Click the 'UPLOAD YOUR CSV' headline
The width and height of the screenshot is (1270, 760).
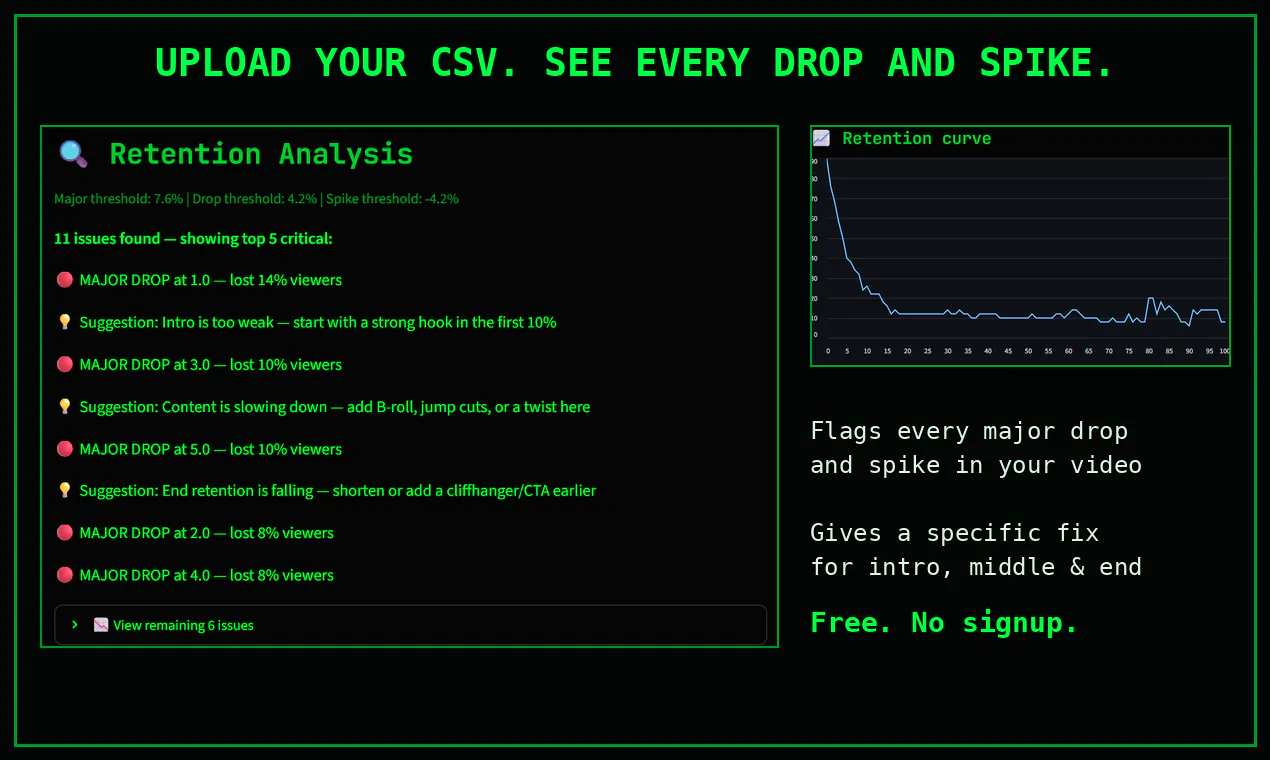click(x=634, y=63)
